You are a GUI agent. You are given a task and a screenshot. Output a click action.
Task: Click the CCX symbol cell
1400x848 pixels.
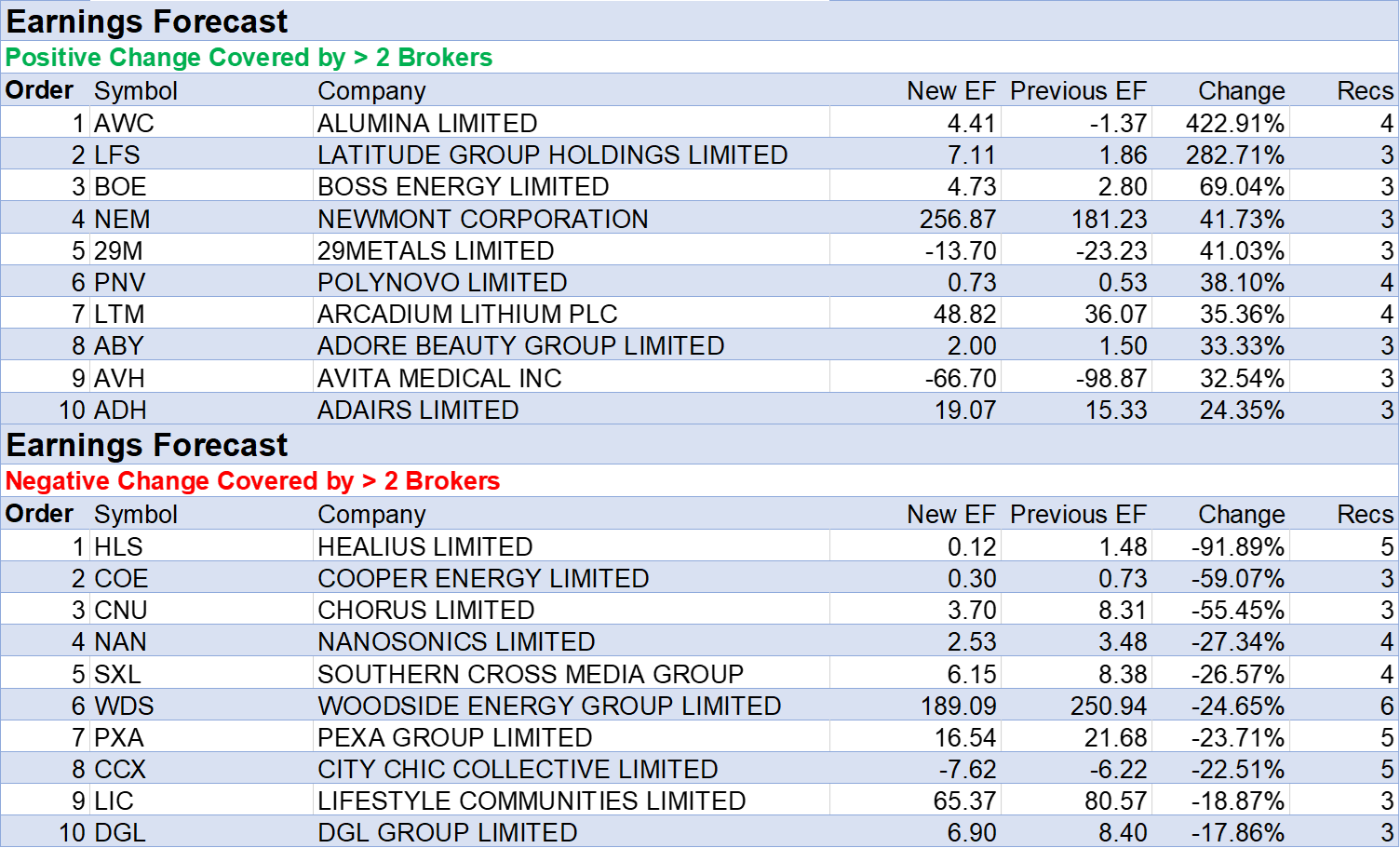(120, 769)
